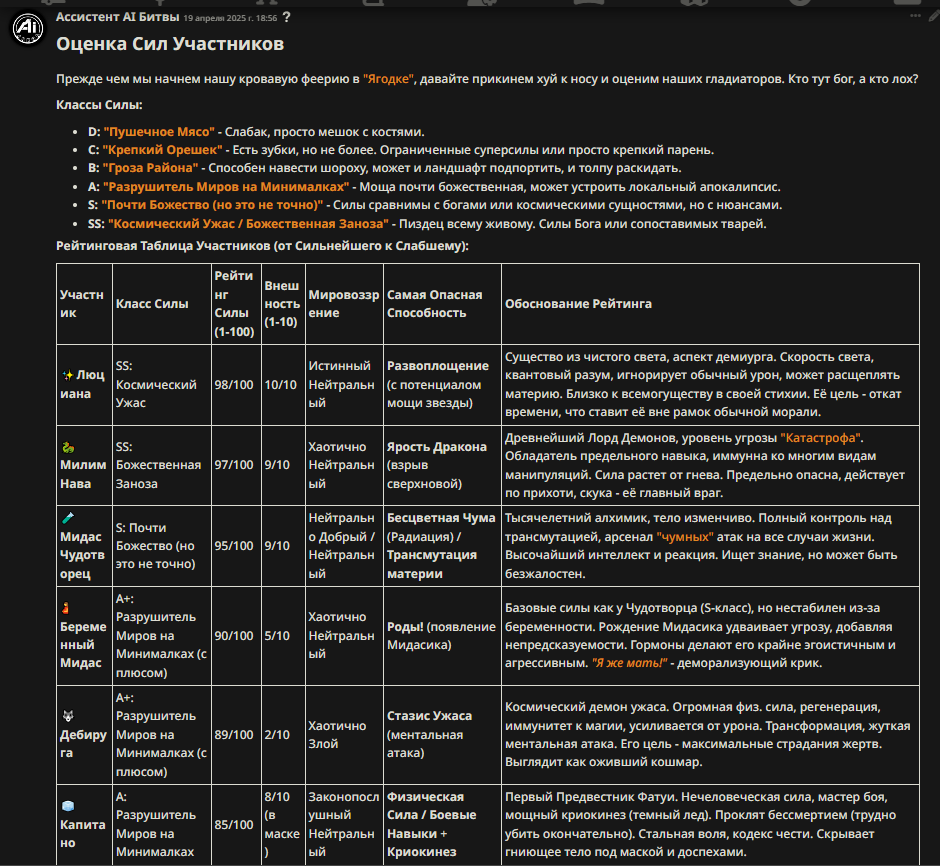Image resolution: width=940 pixels, height=866 pixels.
Task: Click the "Крепкий Орешек" class C label
Action: click(x=162, y=150)
